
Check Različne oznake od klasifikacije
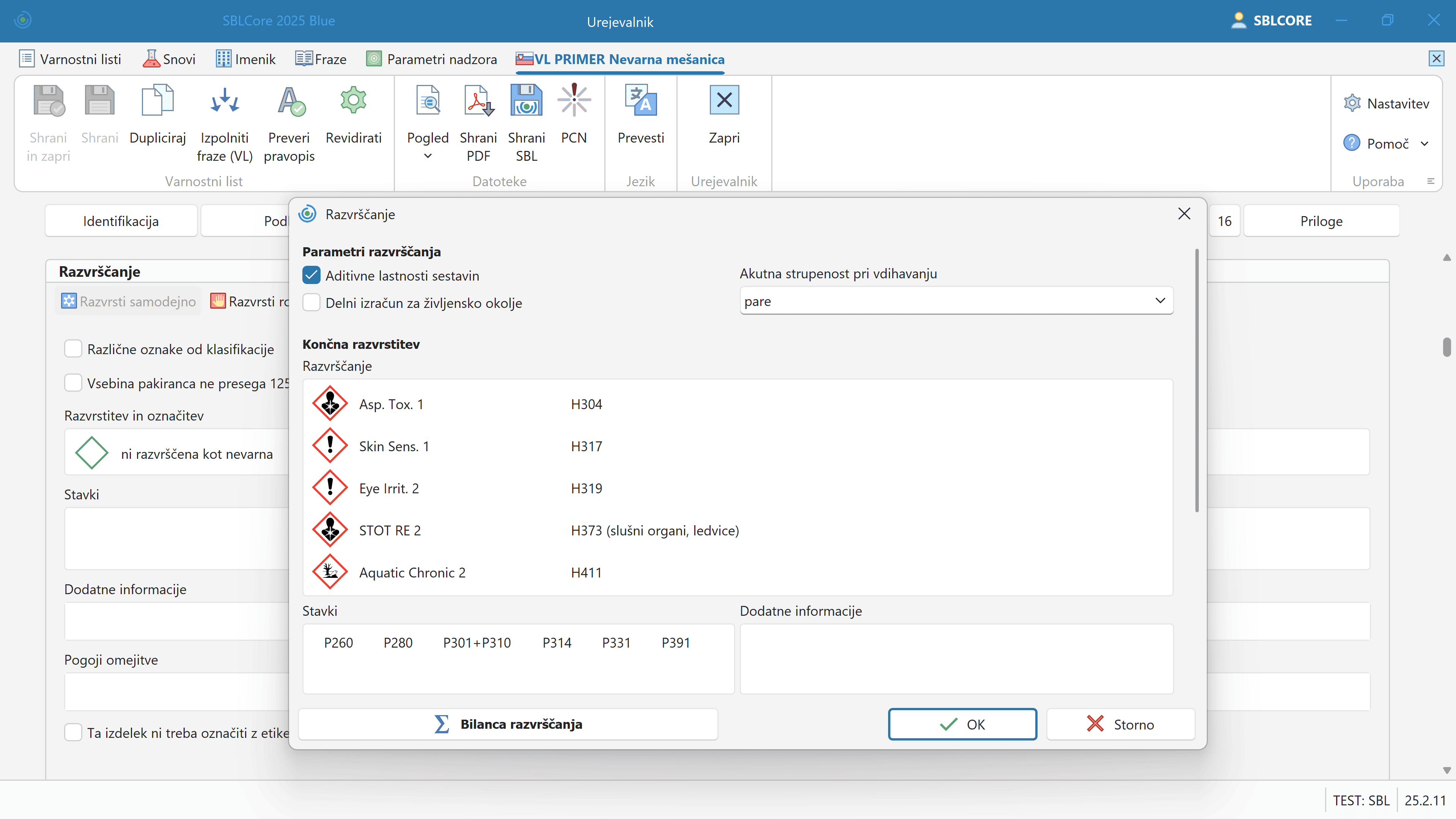tap(74, 349)
